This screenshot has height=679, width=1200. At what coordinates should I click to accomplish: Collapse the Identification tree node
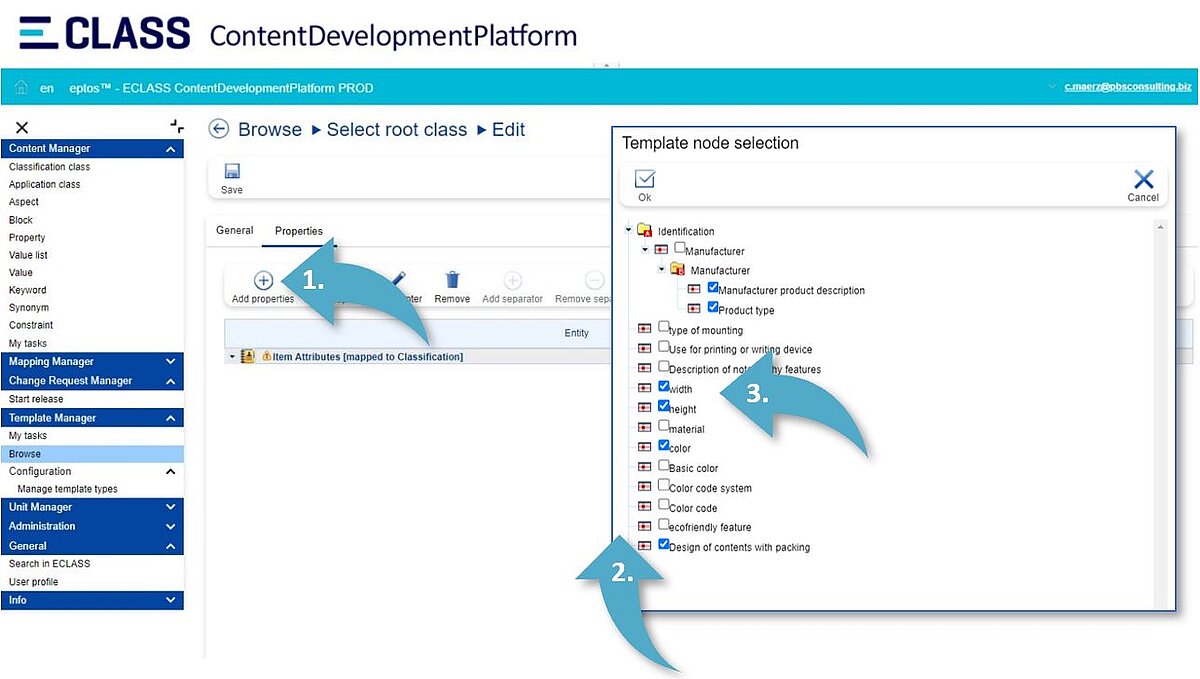coord(629,230)
